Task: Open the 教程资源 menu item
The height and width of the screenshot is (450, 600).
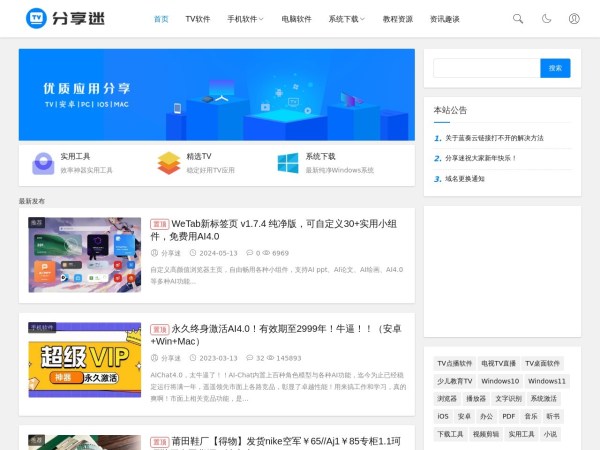Action: pyautogui.click(x=398, y=19)
